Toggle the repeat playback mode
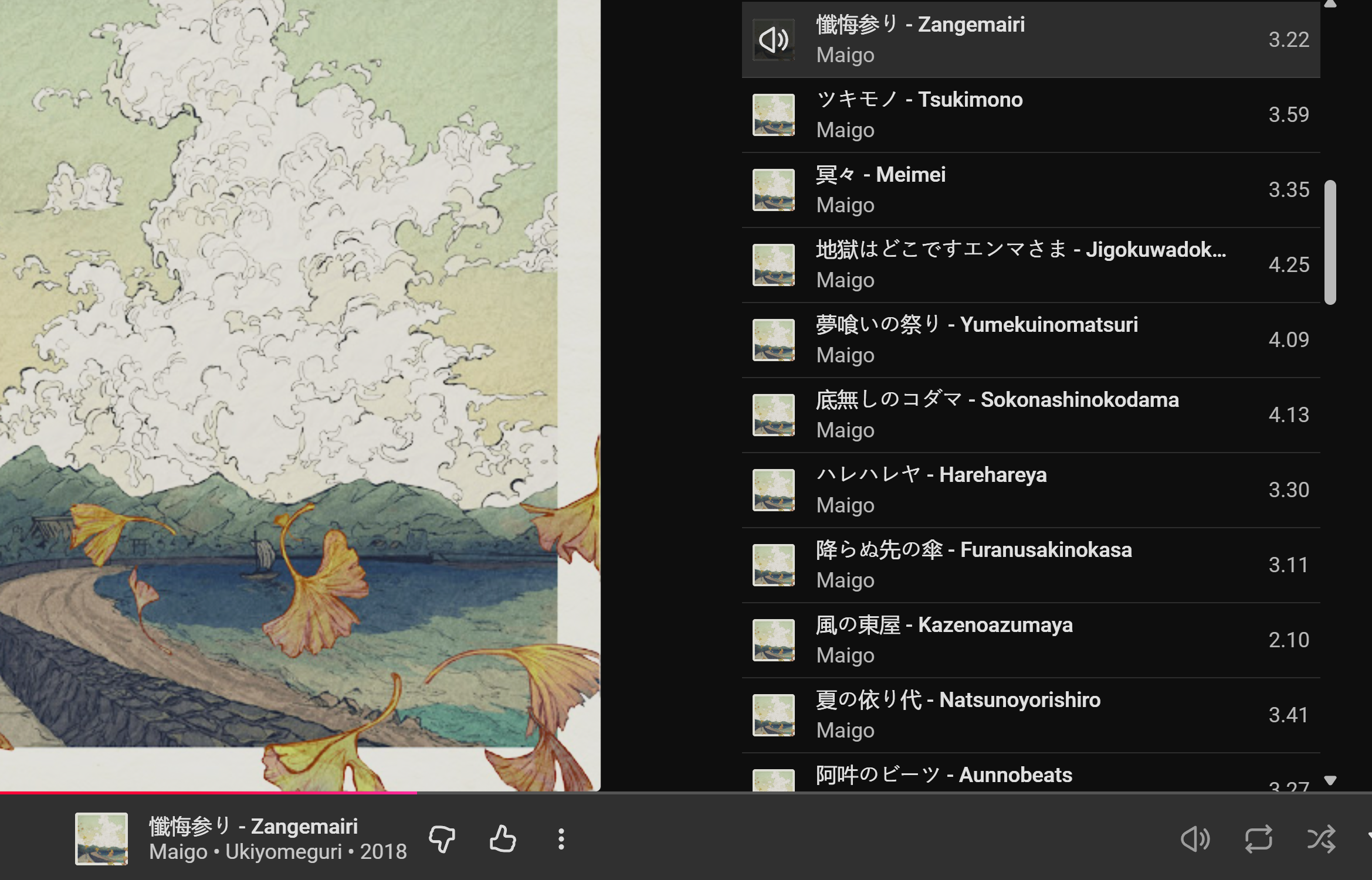 [1258, 839]
